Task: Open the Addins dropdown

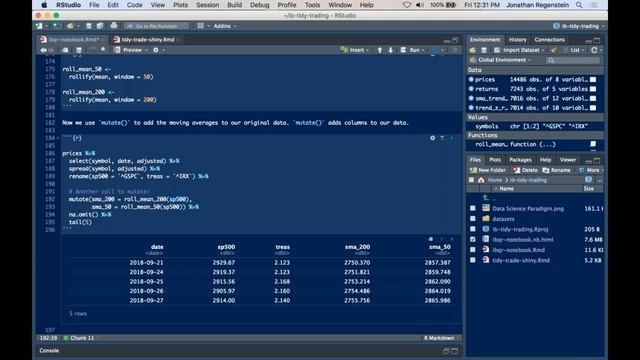Action: tap(224, 26)
